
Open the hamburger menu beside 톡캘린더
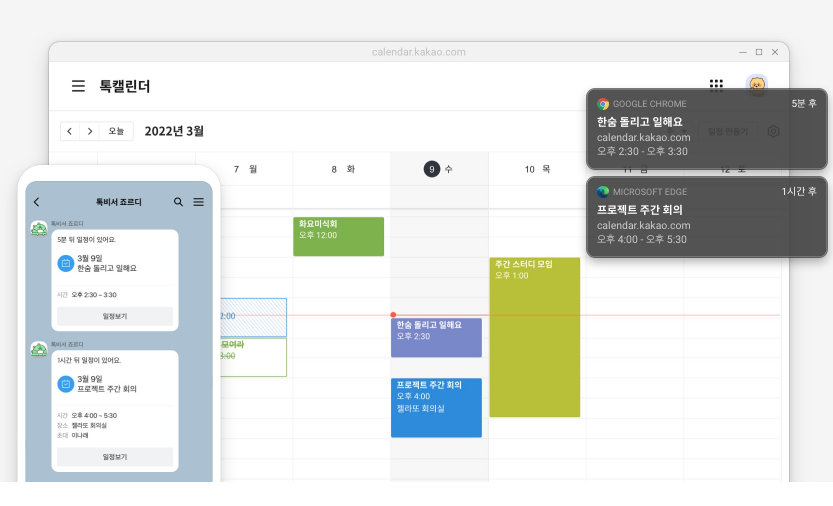click(x=78, y=86)
